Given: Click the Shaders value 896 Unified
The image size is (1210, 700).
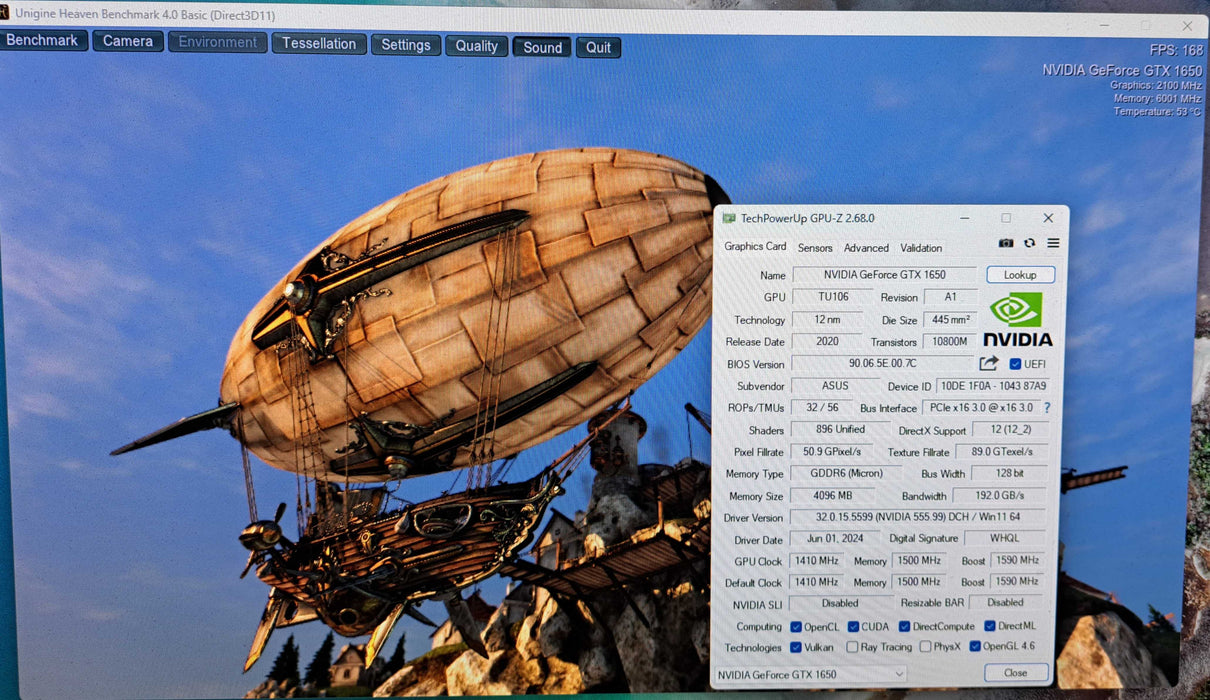Looking at the screenshot, I should pos(840,430).
